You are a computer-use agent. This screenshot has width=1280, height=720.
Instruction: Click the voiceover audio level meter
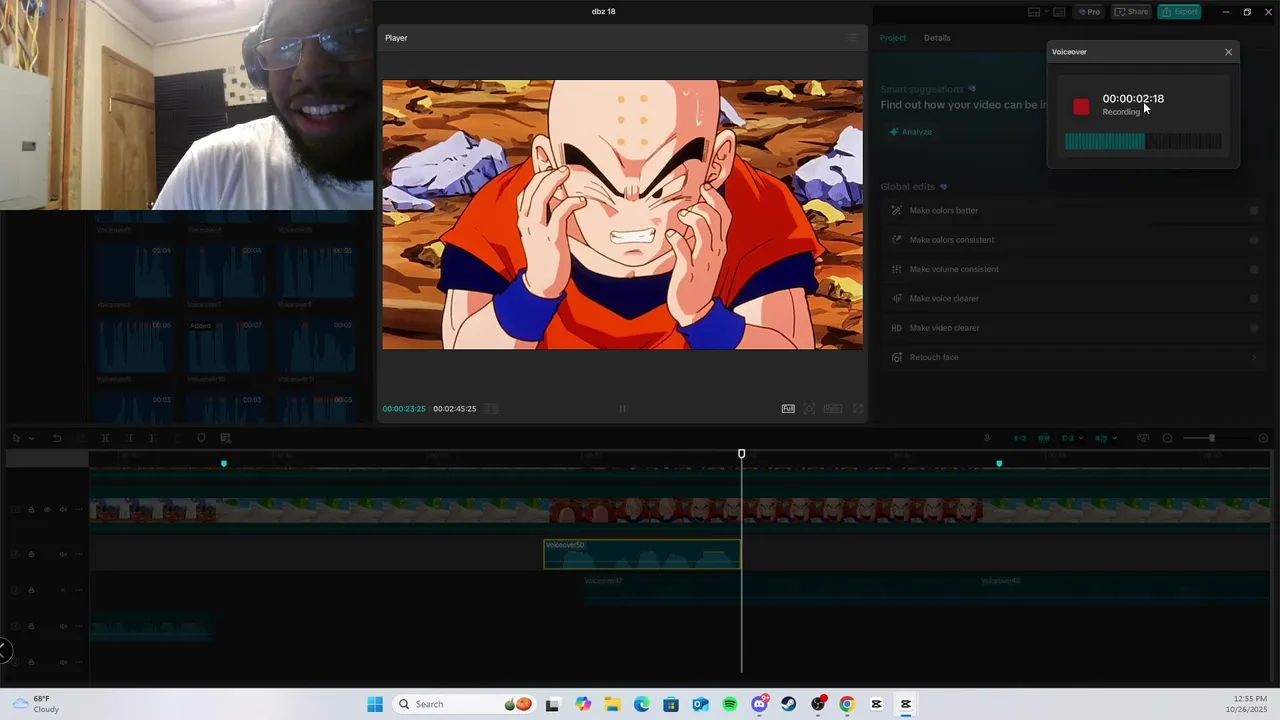(x=1143, y=142)
